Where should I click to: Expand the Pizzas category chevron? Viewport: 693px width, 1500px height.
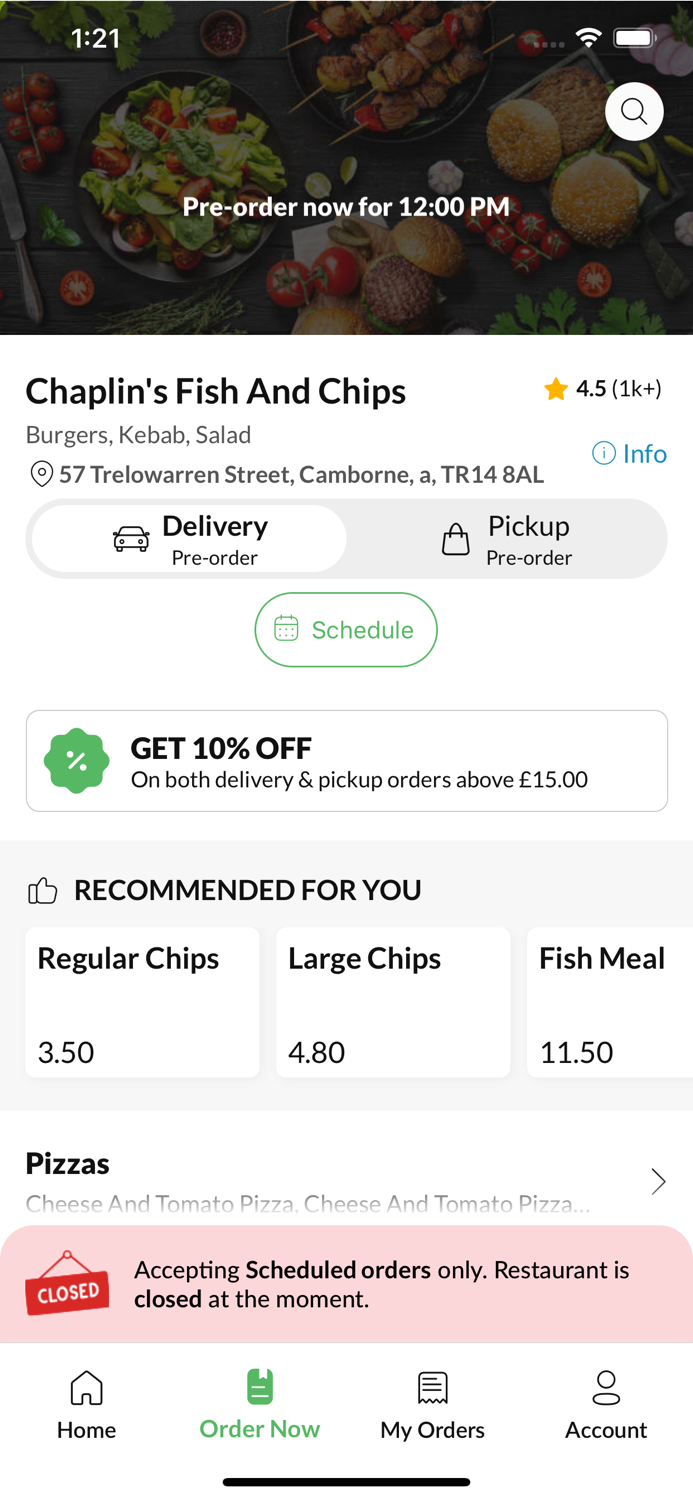658,1181
